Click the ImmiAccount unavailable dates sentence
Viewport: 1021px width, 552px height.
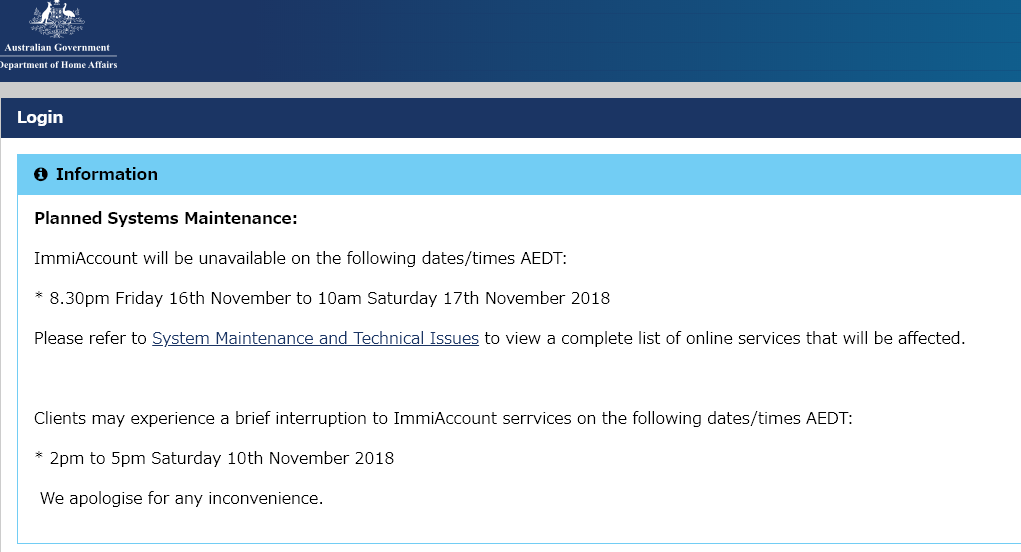click(x=300, y=258)
